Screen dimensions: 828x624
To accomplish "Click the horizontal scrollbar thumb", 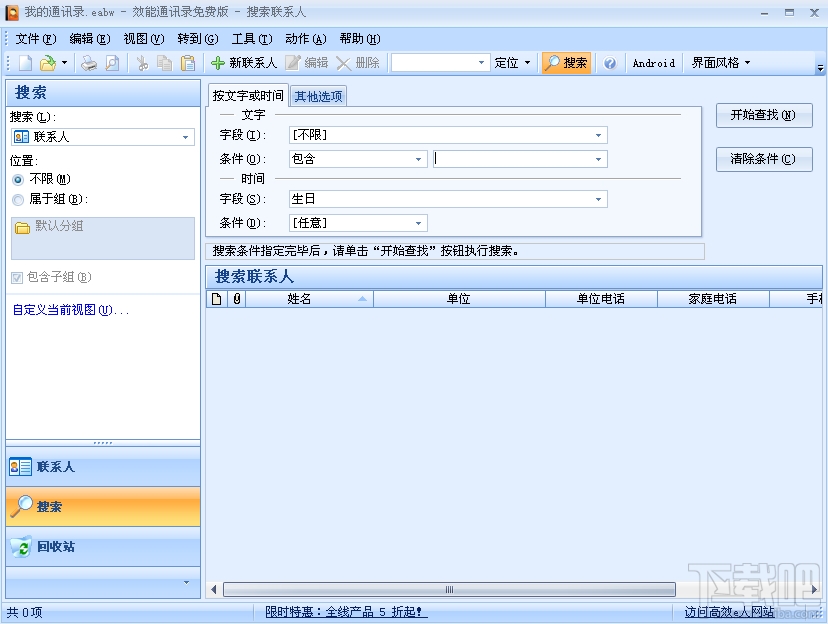I will pyautogui.click(x=449, y=589).
